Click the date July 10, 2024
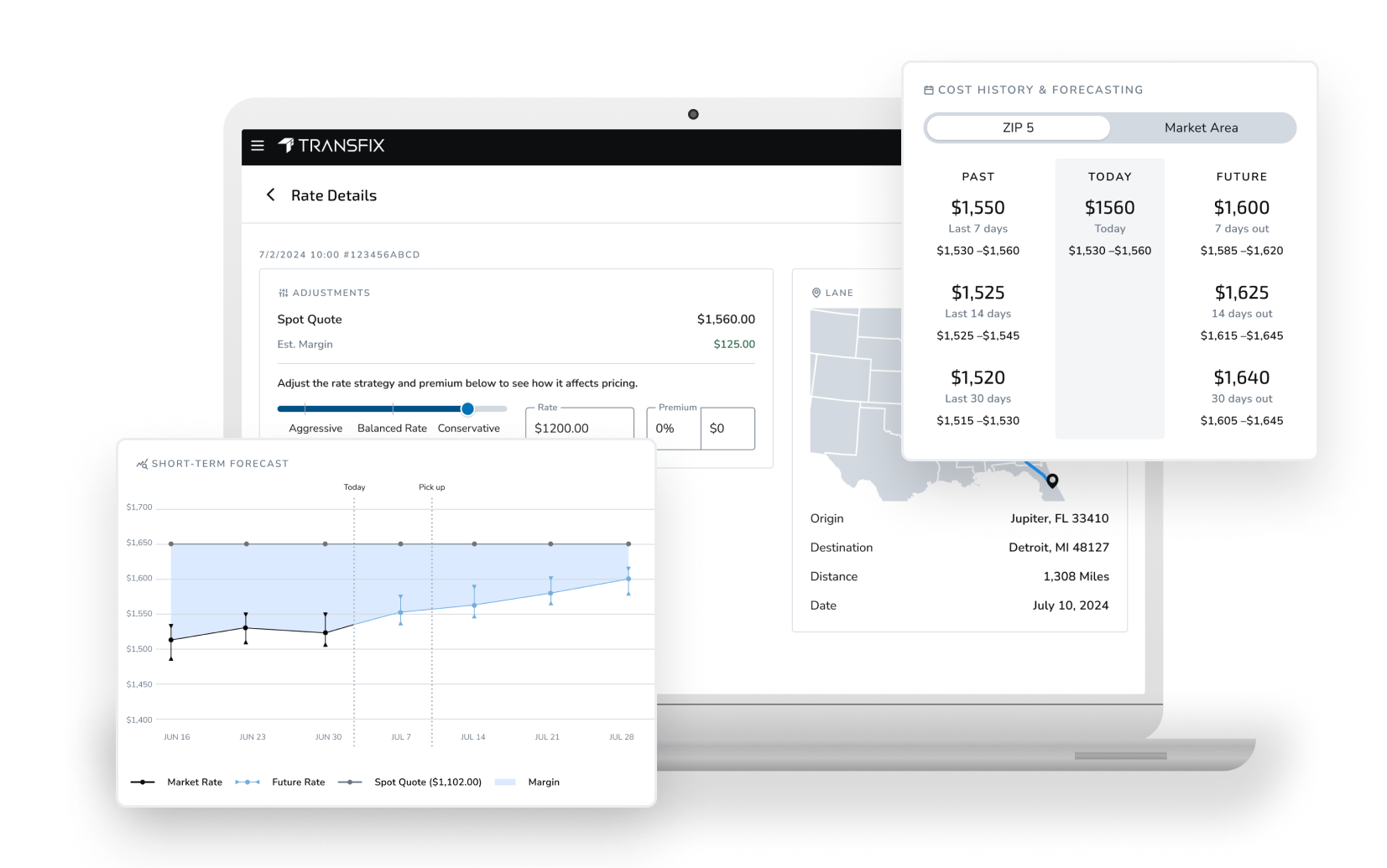Viewport: 1387px width, 868px height. [1070, 605]
